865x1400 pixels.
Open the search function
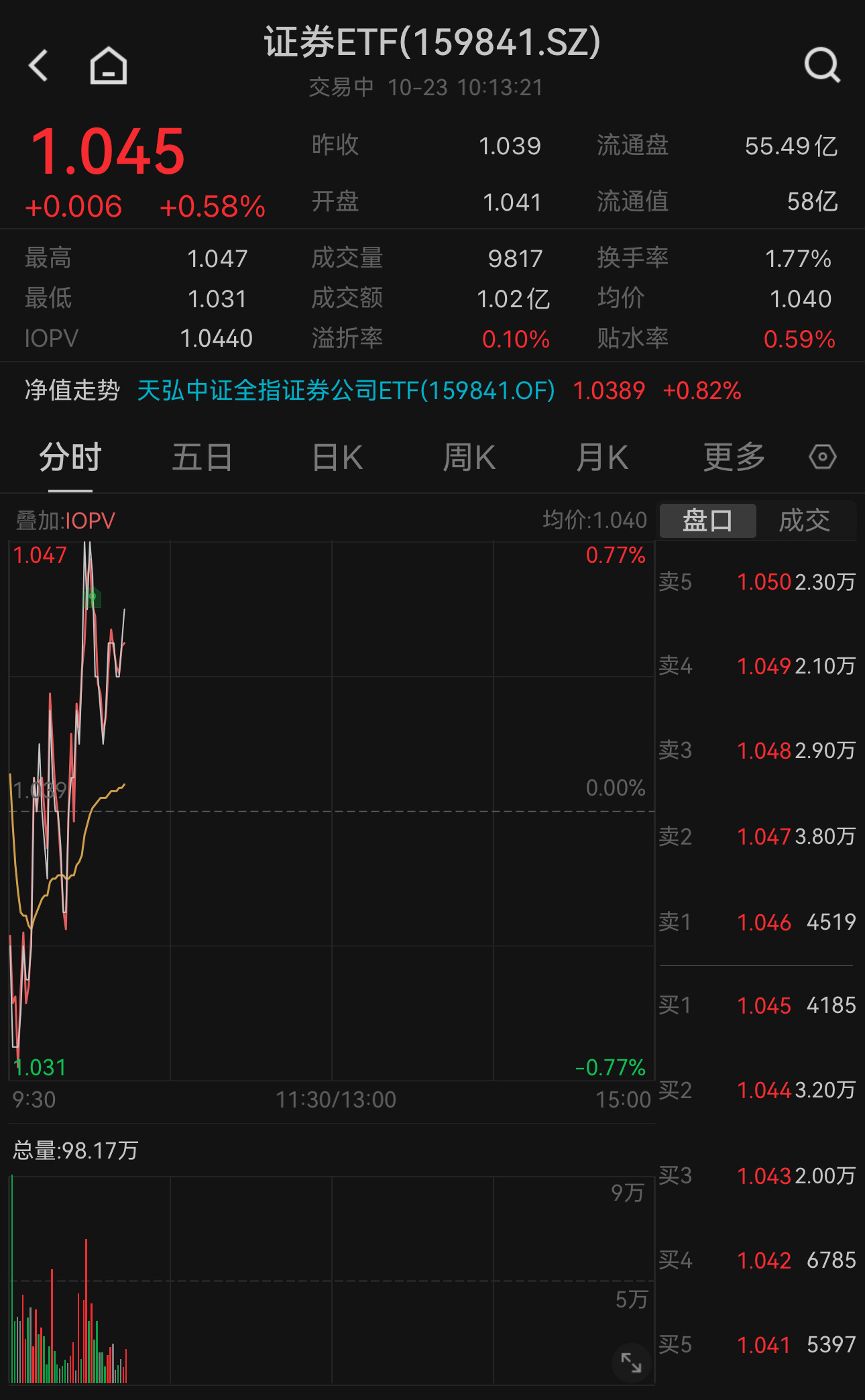pos(821,65)
